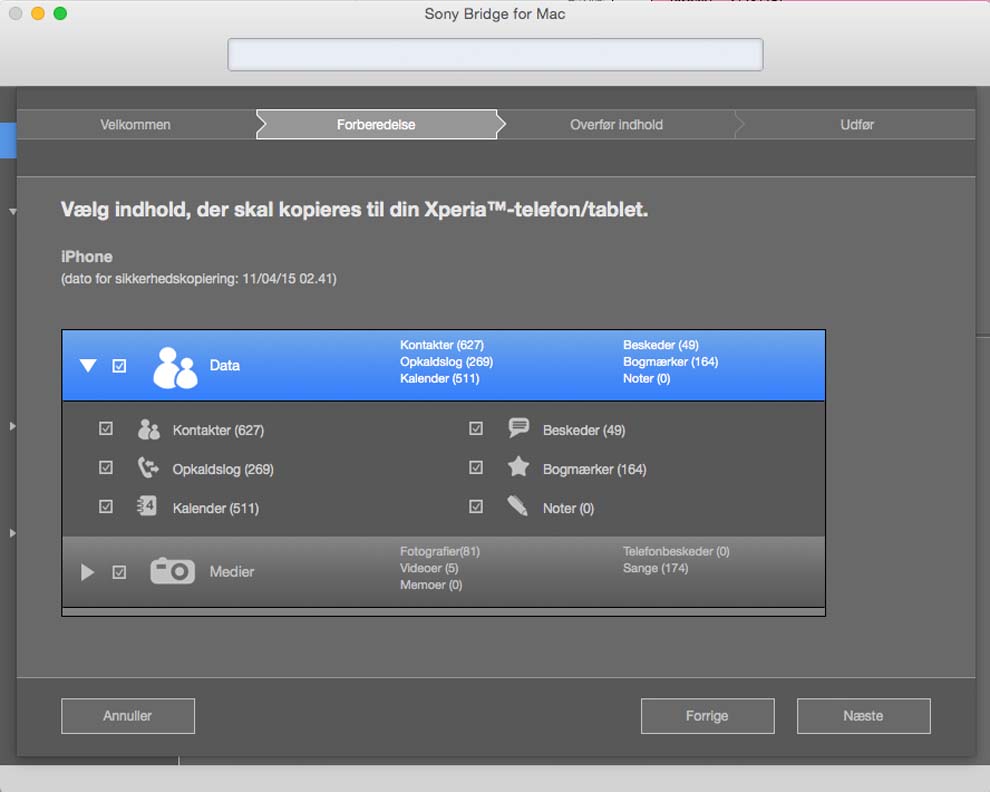Screen dimensions: 990x792
Task: Click Memoer (0) in Medier summary
Action: click(x=431, y=585)
